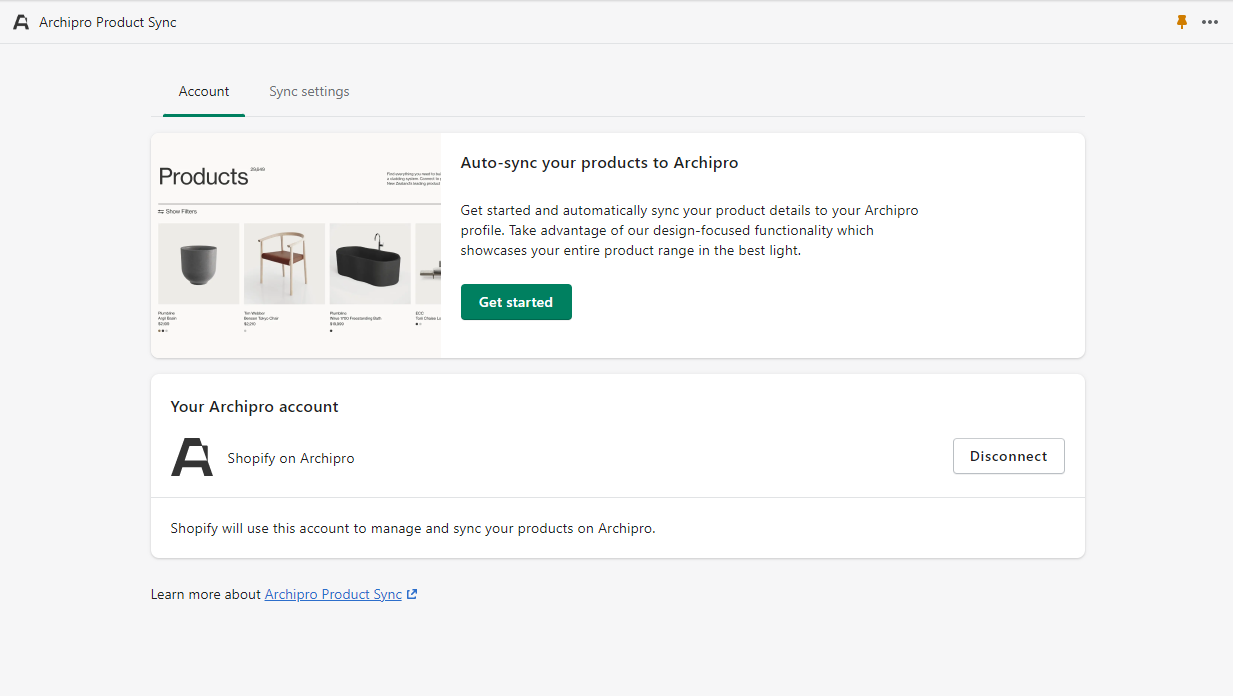
Task: Click the Products preview image
Action: click(x=296, y=245)
